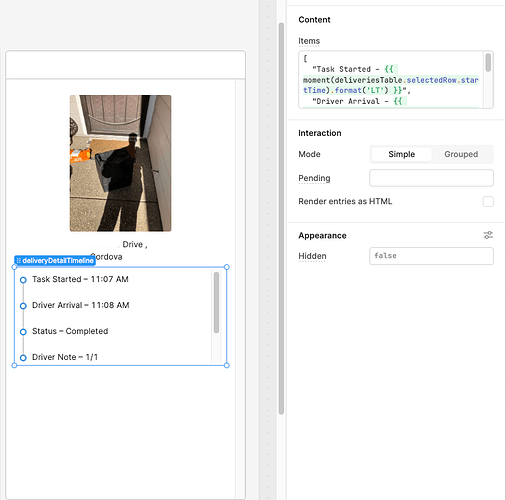Click the drag handle on deliveryDetailTimeline label
This screenshot has width=506, height=500.
pyautogui.click(x=19, y=261)
